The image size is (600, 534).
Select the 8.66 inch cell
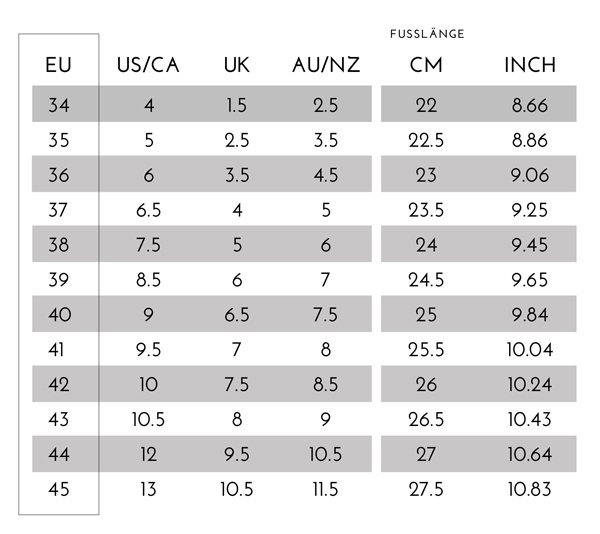[529, 105]
